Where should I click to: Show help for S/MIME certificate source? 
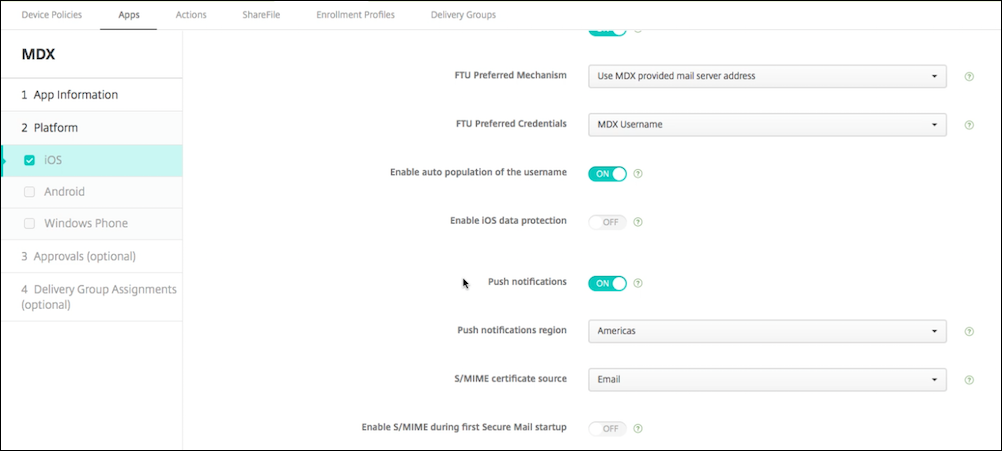click(969, 380)
